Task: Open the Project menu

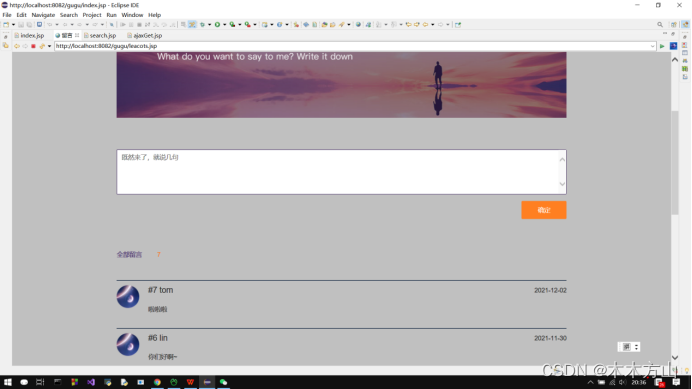Action: pyautogui.click(x=92, y=15)
